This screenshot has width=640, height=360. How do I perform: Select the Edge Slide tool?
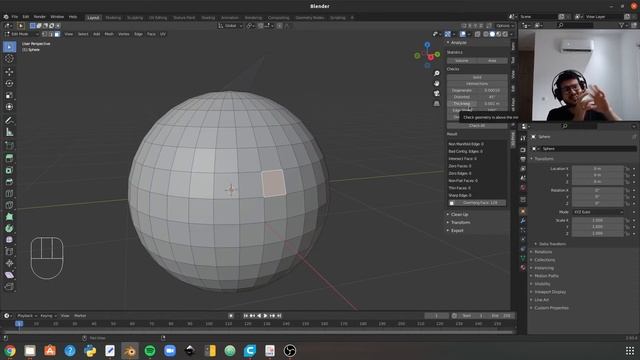pyautogui.click(x=9, y=251)
